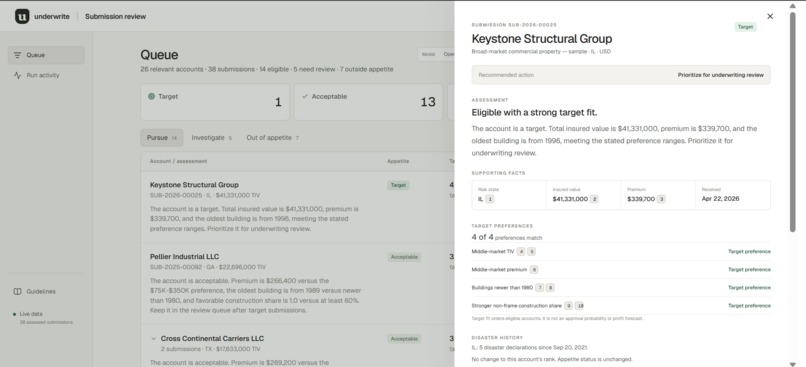The image size is (806, 367).
Task: Click the scrollbar down arrow
Action: click(x=792, y=364)
